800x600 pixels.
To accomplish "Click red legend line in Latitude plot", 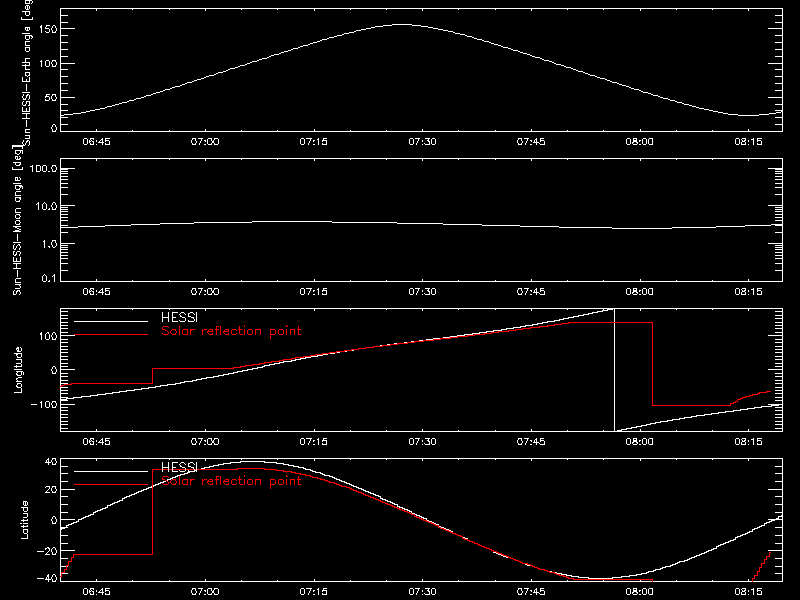I will 111,485.
